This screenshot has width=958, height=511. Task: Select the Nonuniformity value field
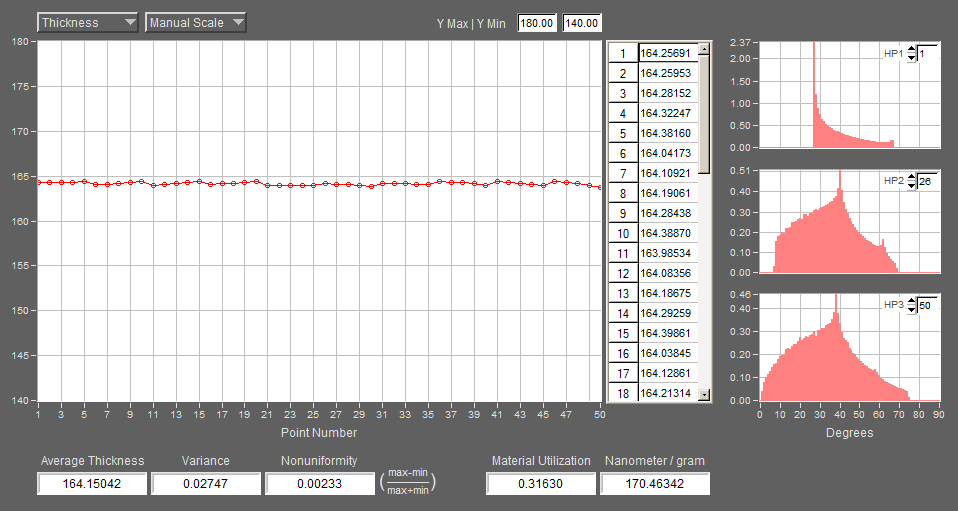pyautogui.click(x=319, y=483)
